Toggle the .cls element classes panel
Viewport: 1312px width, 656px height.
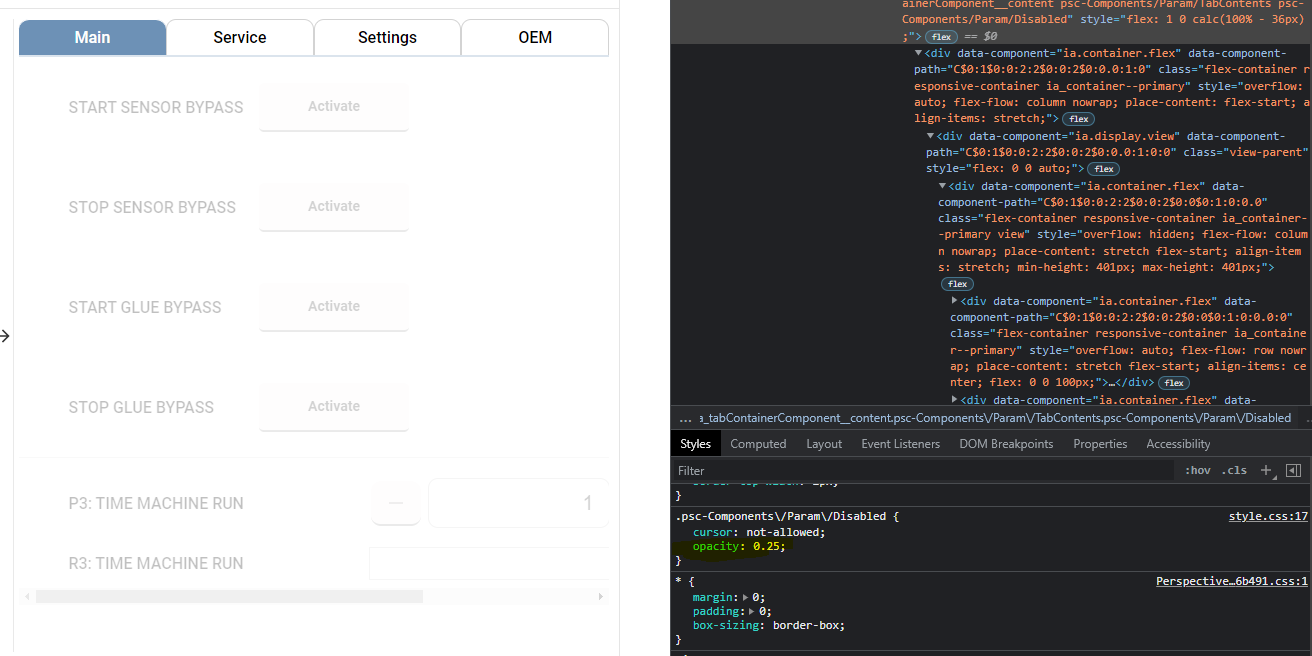1235,470
